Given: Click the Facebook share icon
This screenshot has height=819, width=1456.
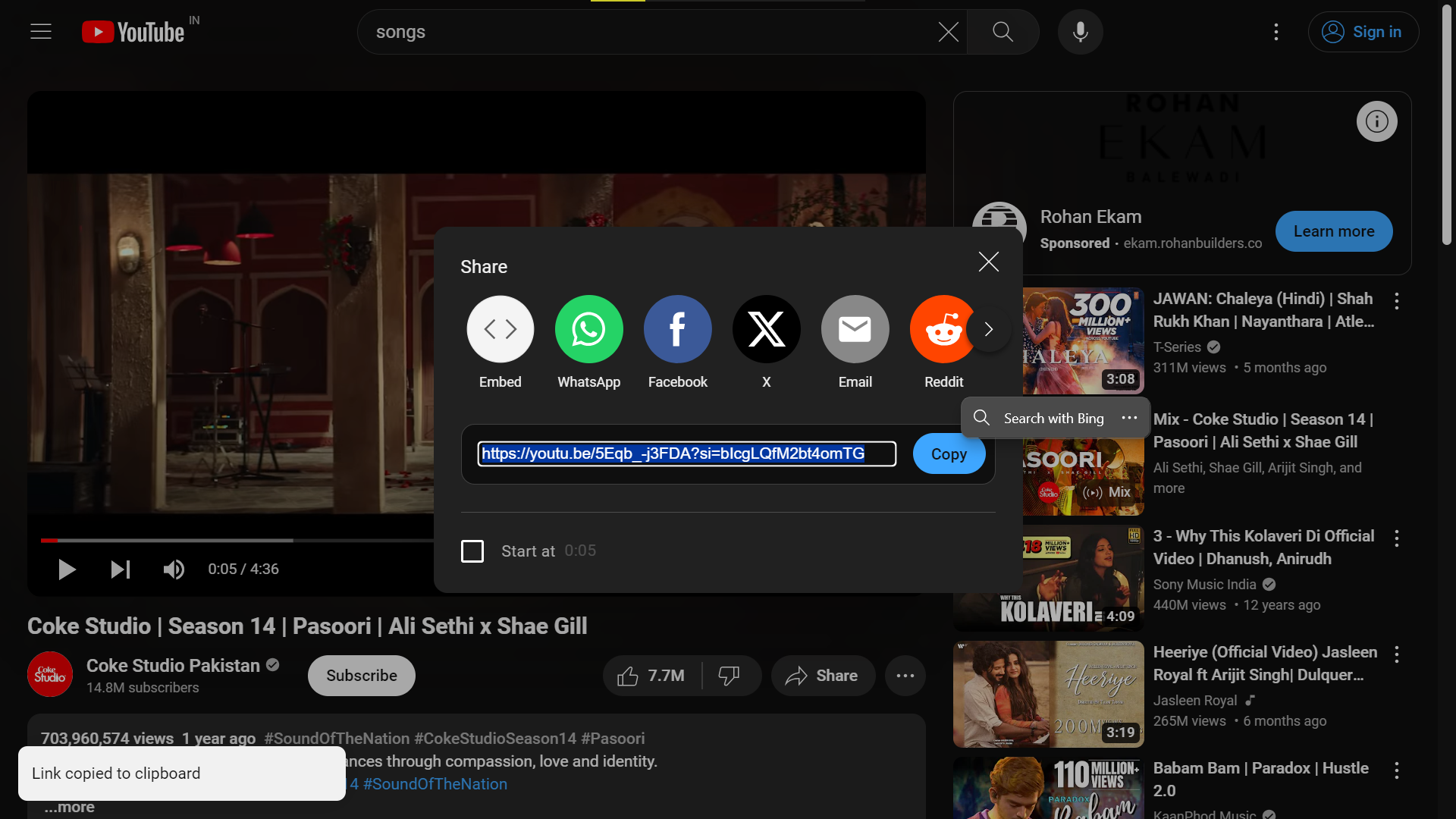Looking at the screenshot, I should point(677,329).
